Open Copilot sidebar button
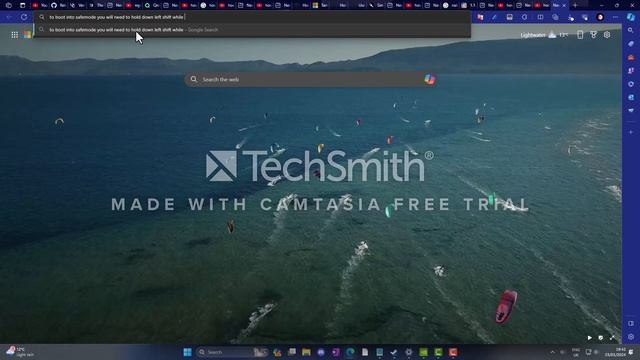Viewport: 640px width, 360px height. coord(631,17)
